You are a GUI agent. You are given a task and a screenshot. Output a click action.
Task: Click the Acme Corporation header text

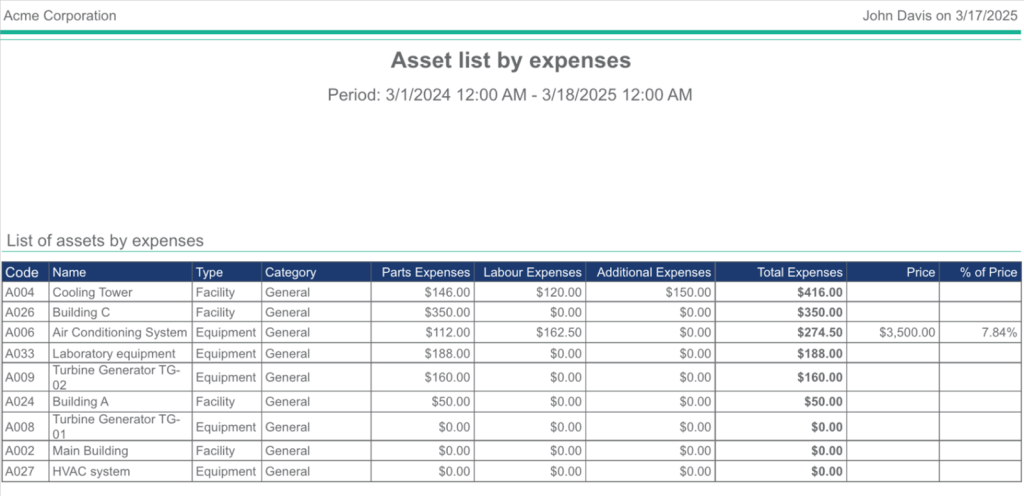coord(60,16)
